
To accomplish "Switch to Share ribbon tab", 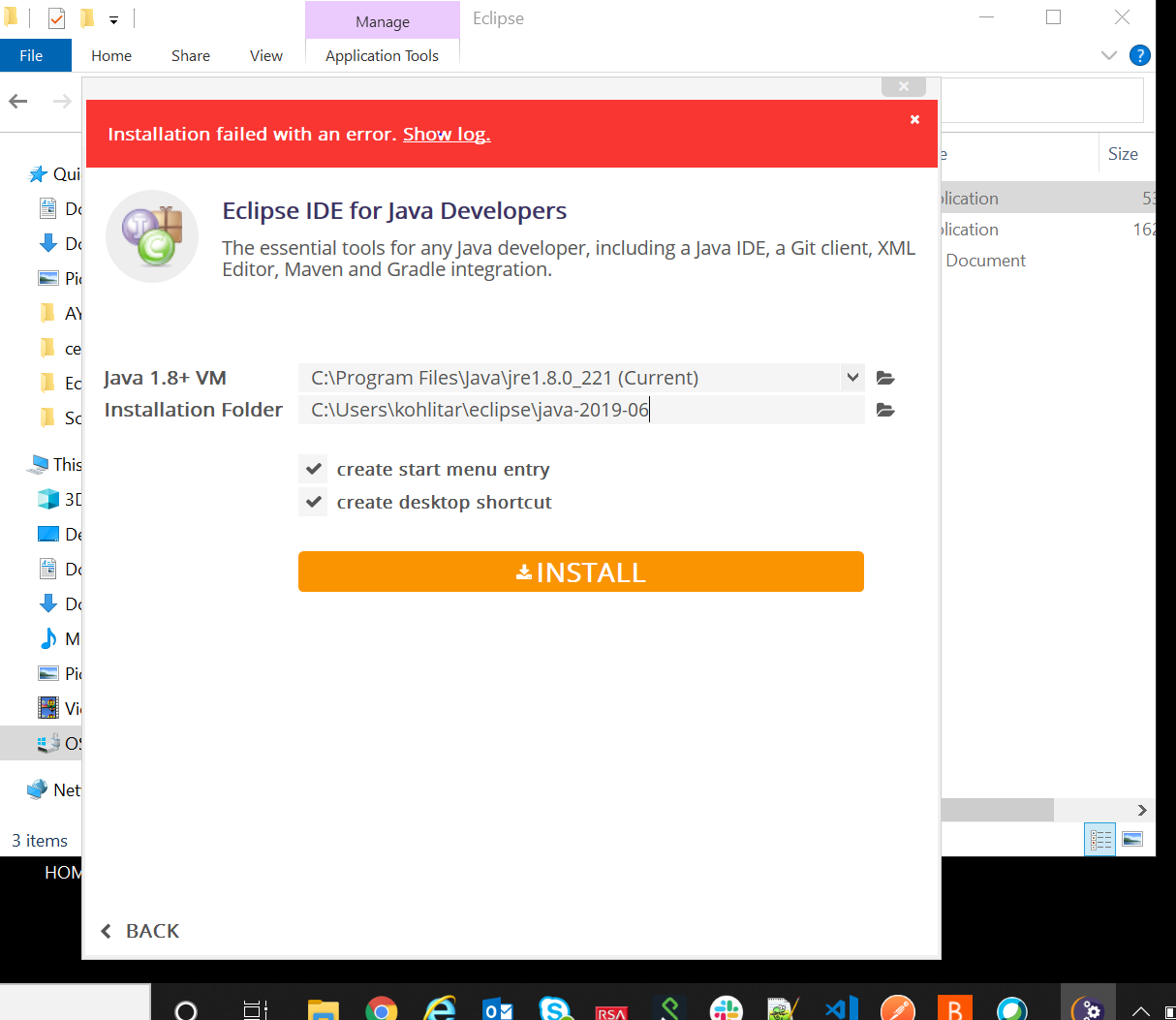I will click(x=191, y=55).
